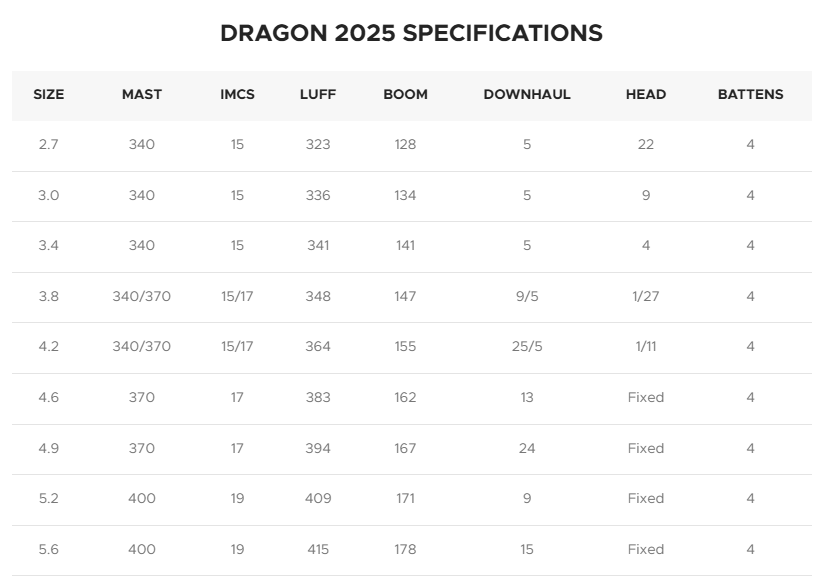
Task: Click the 1/27 head value
Action: pos(645,296)
